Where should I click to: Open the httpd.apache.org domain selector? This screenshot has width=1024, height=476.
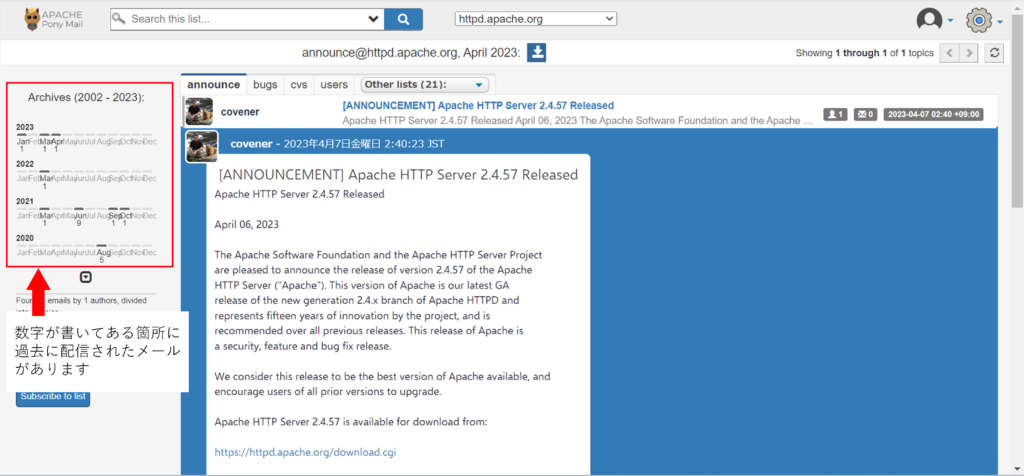pos(536,19)
